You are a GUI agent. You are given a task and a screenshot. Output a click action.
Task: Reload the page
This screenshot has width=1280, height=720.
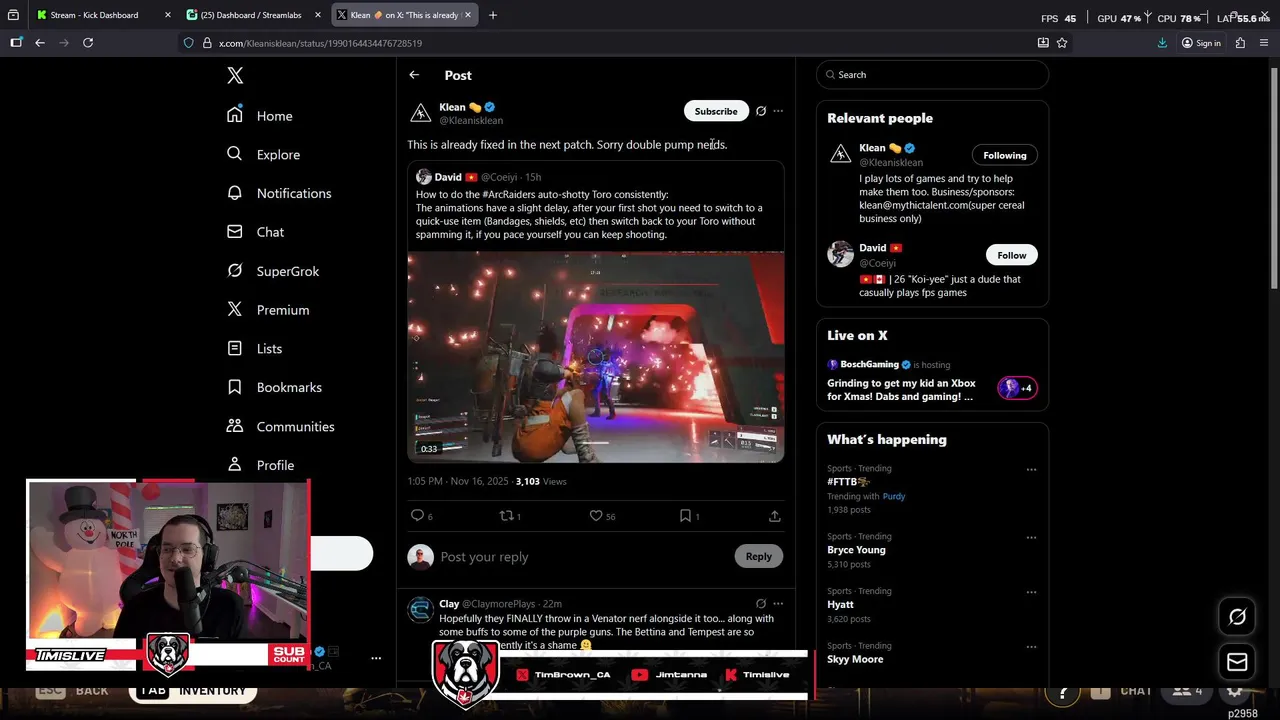[x=88, y=43]
